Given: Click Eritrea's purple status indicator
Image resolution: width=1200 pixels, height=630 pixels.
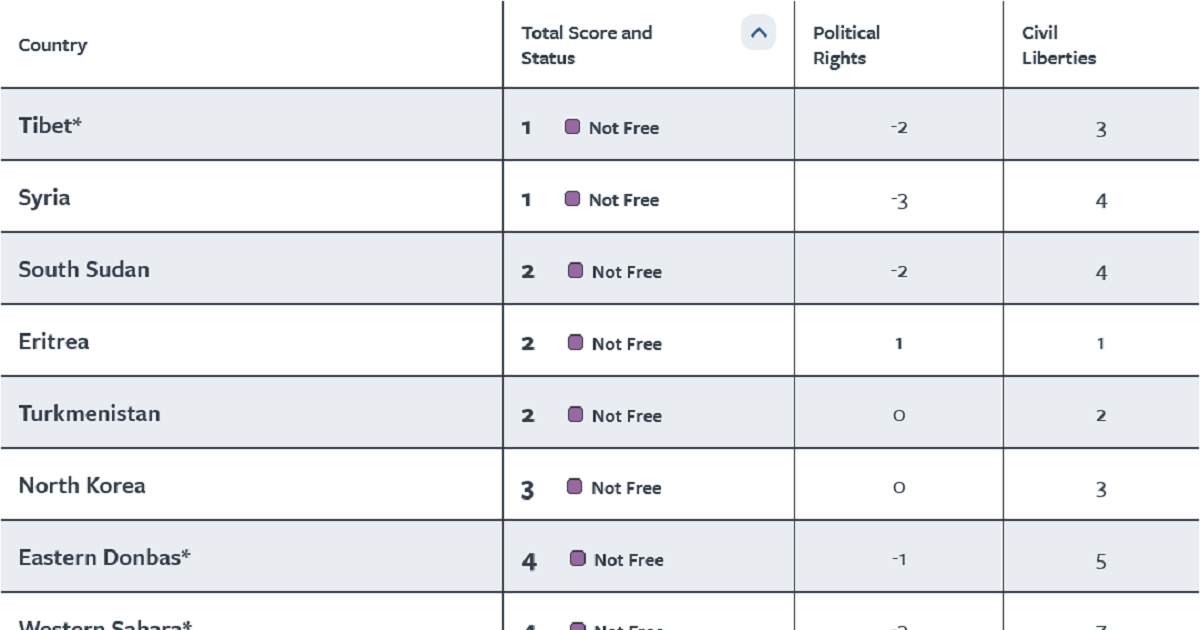Looking at the screenshot, I should click(575, 343).
